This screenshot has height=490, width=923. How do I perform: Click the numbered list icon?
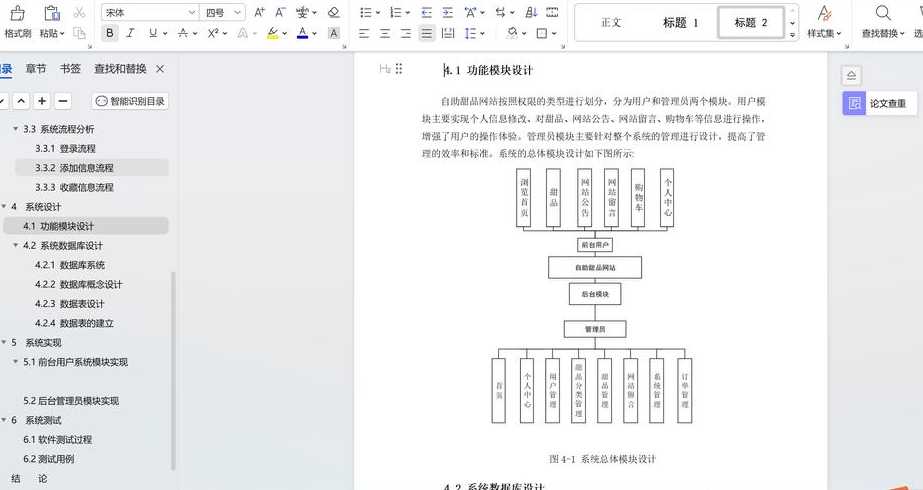(x=396, y=12)
